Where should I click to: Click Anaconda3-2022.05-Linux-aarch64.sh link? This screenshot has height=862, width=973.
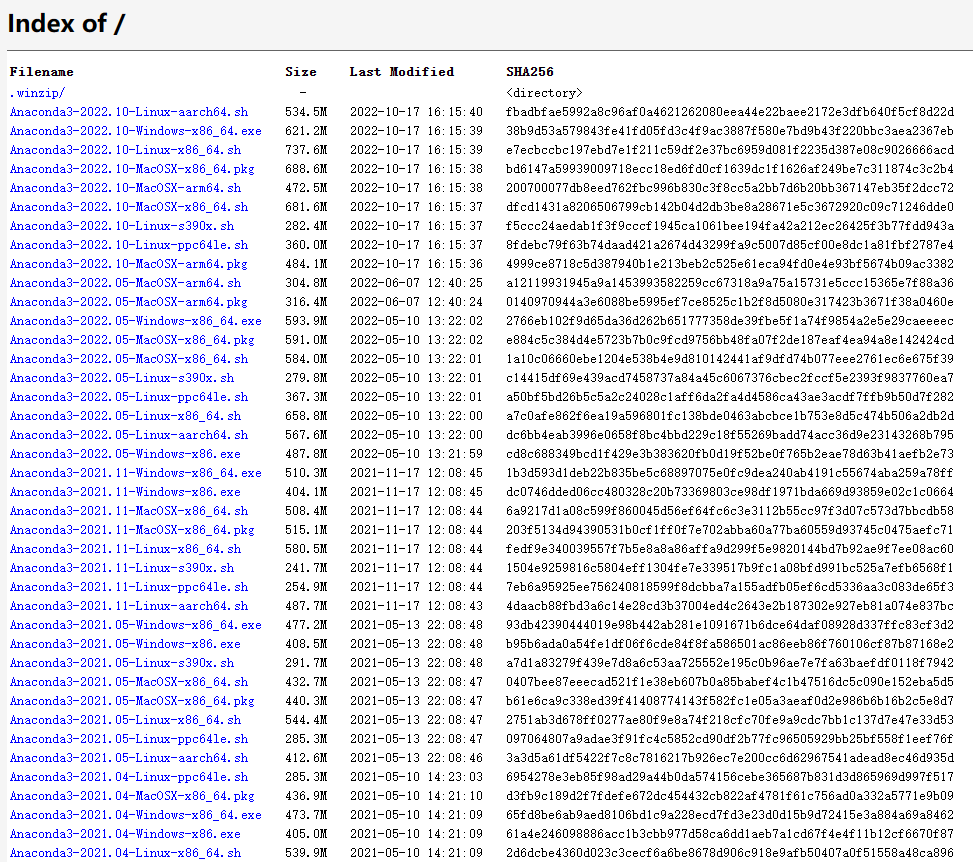tap(128, 435)
